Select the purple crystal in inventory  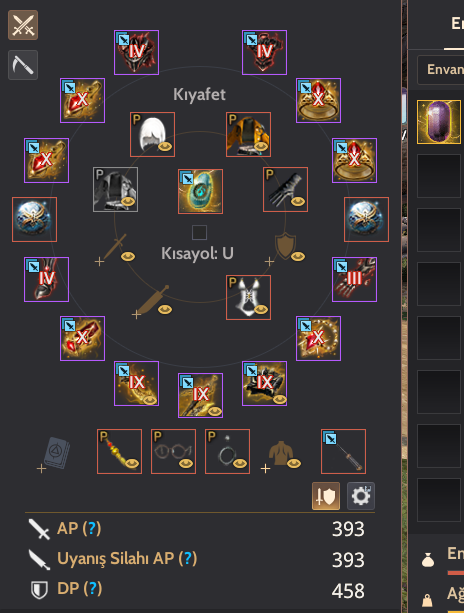[x=439, y=122]
